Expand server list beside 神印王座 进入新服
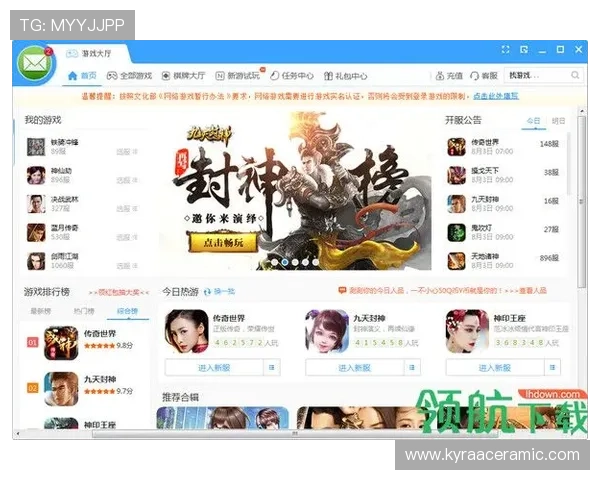 click(x=553, y=367)
